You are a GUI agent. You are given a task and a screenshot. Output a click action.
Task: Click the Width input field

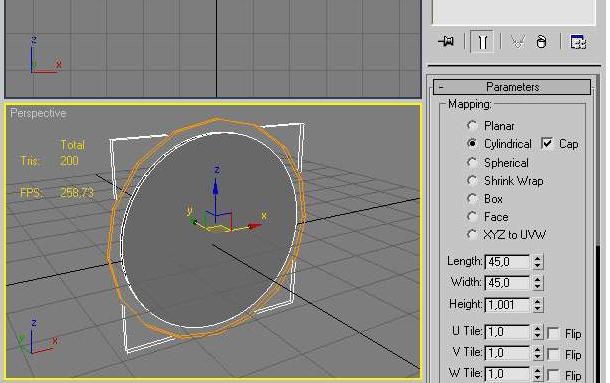pos(507,283)
